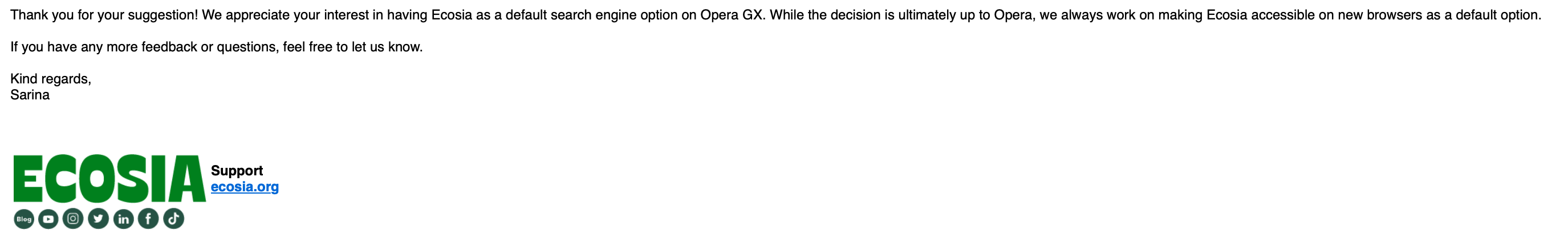
Task: Click the bold Support label
Action: (237, 171)
